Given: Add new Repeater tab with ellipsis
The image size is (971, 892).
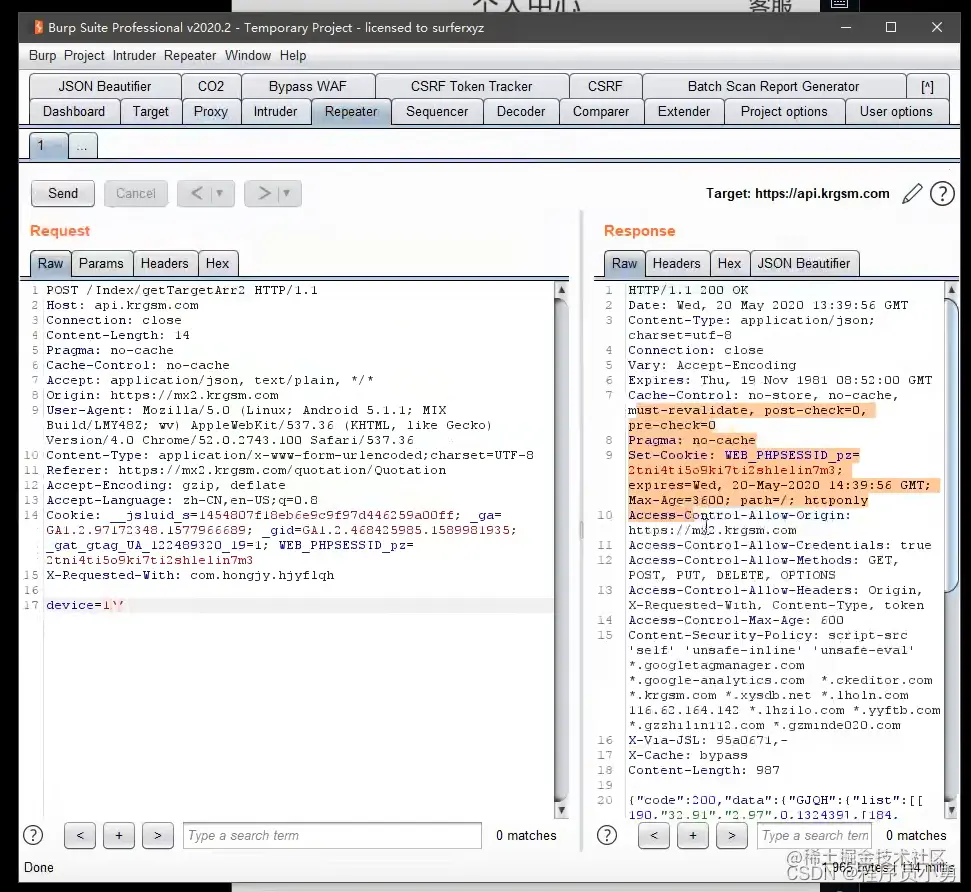Looking at the screenshot, I should pyautogui.click(x=82, y=146).
